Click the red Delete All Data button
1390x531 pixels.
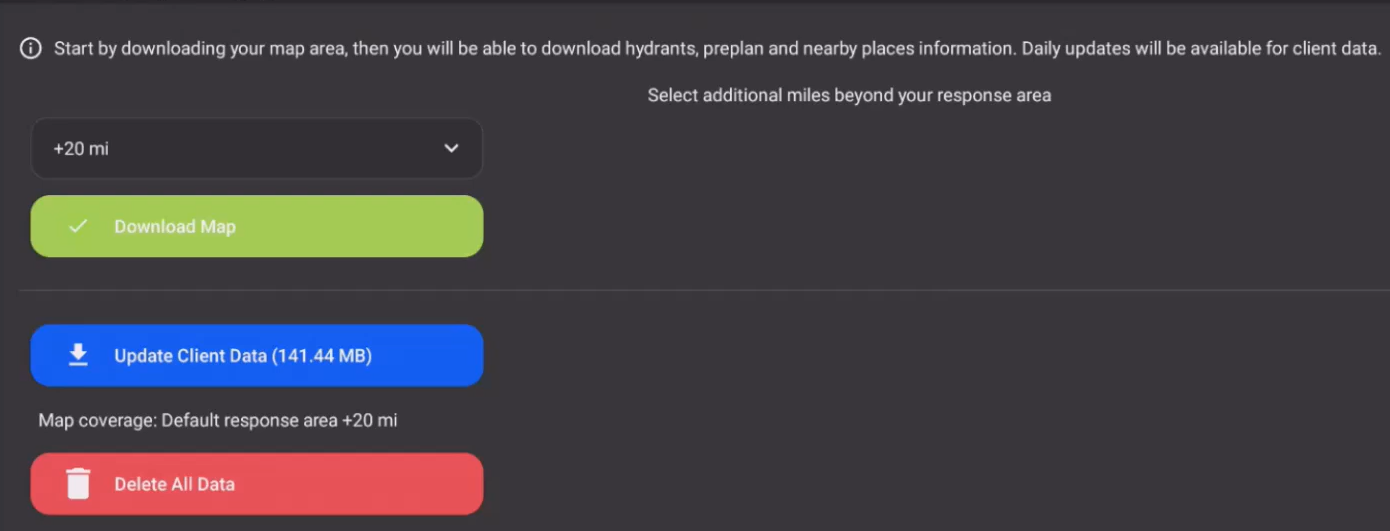[257, 484]
